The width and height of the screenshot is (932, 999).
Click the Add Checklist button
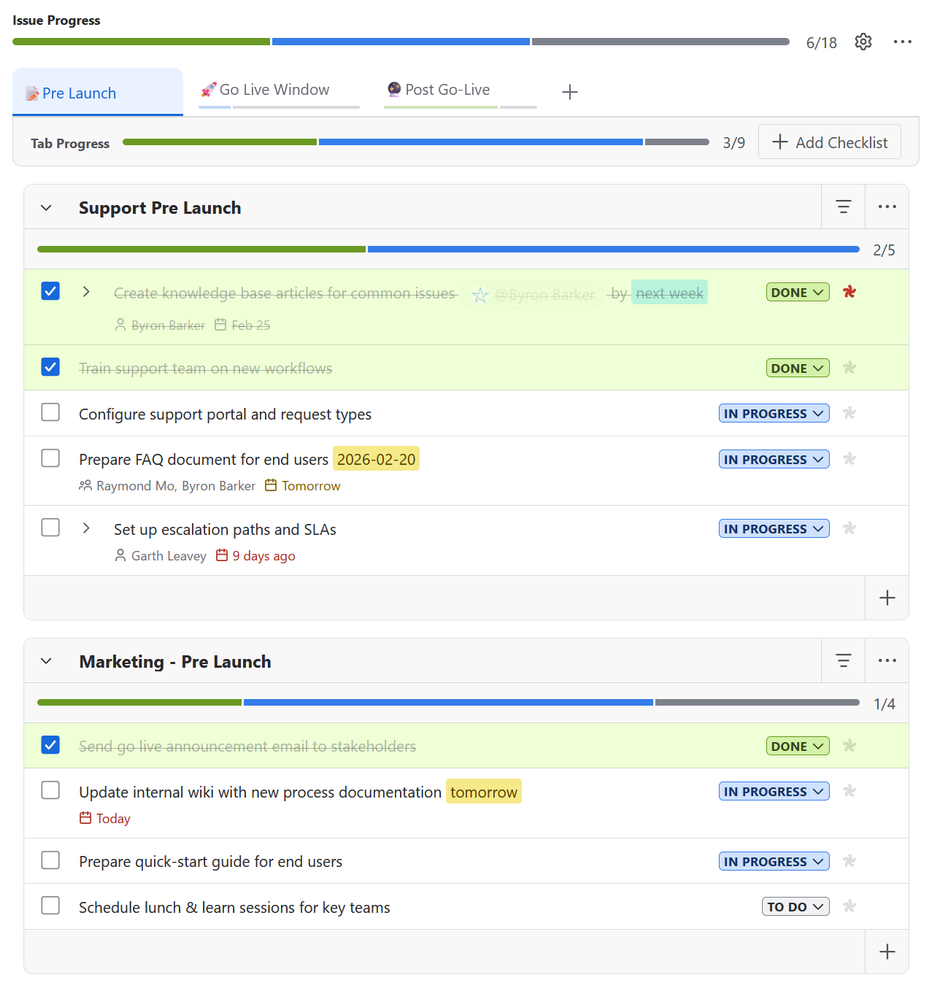pos(829,142)
